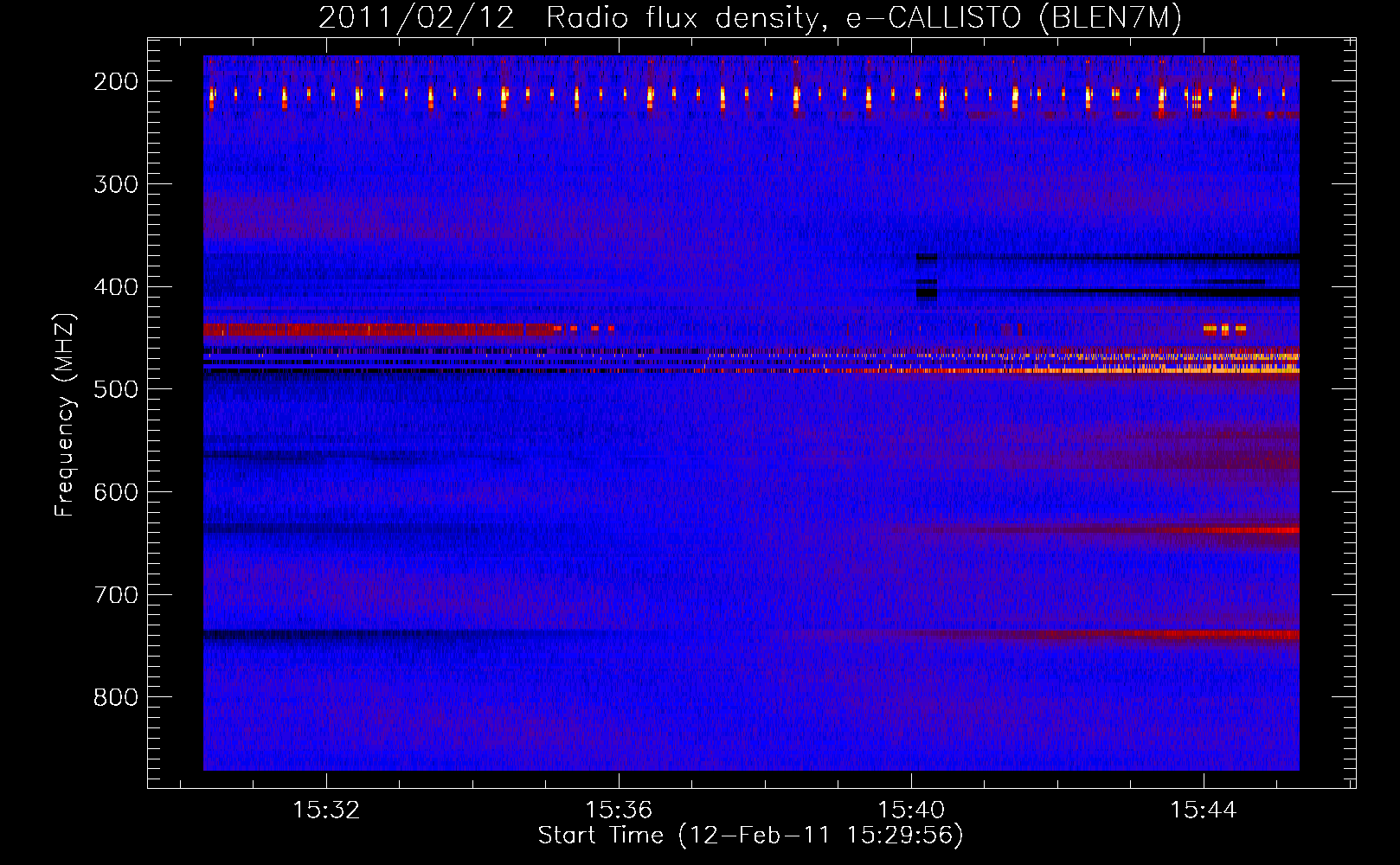Click the 15:44 time tick label
This screenshot has height=865, width=1400.
1204,810
